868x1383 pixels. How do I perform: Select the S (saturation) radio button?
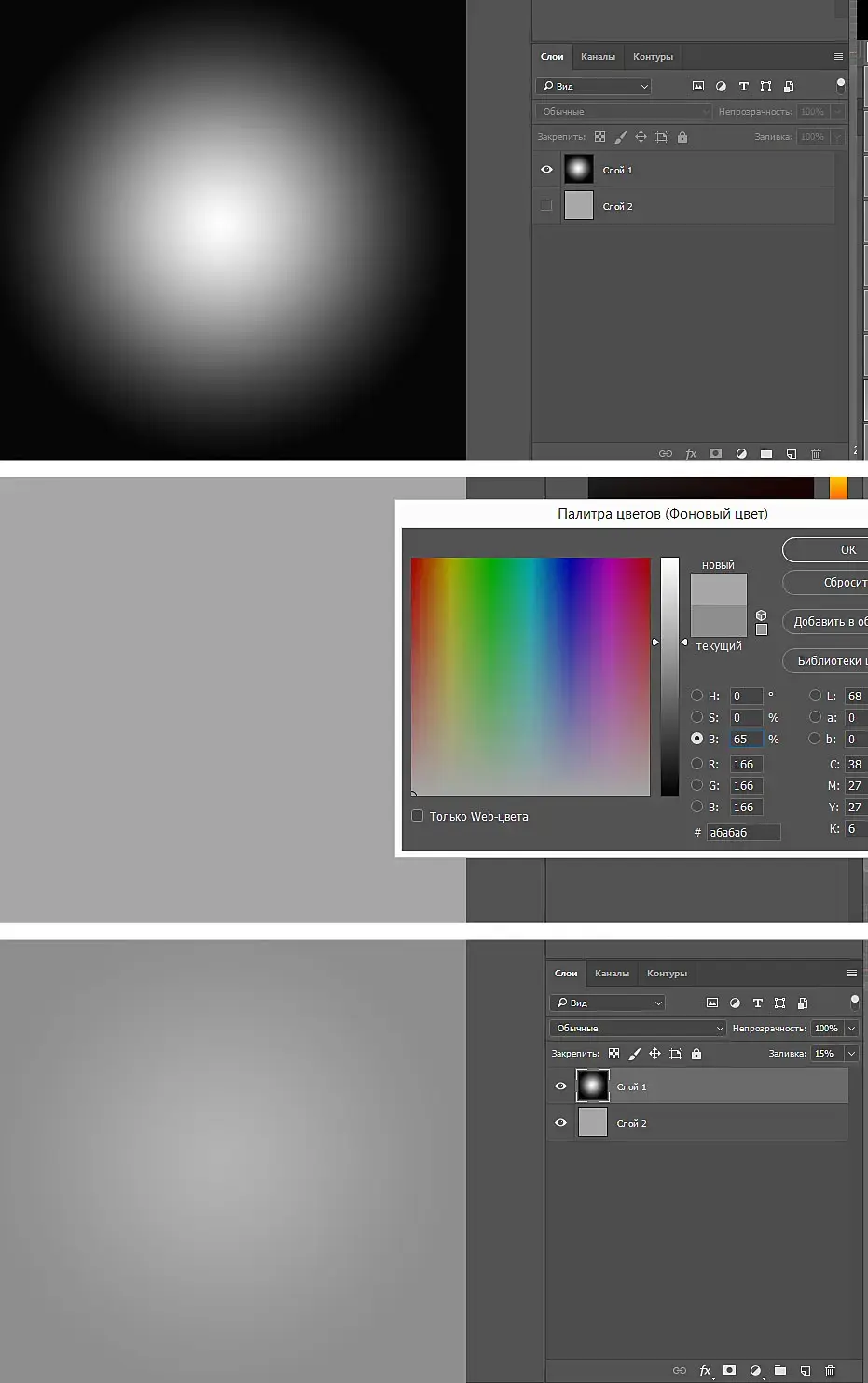696,717
